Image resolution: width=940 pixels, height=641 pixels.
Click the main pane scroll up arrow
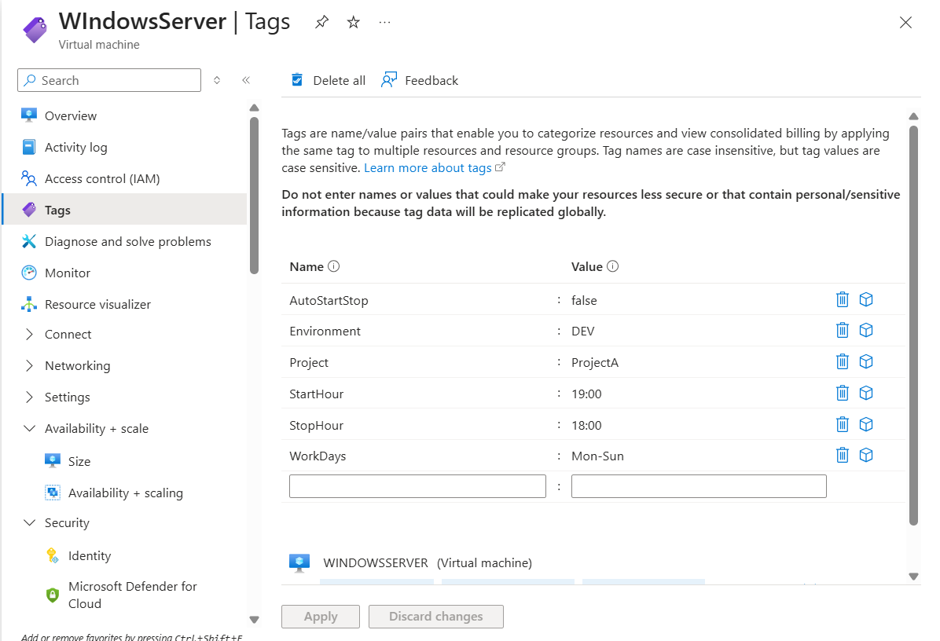914,116
